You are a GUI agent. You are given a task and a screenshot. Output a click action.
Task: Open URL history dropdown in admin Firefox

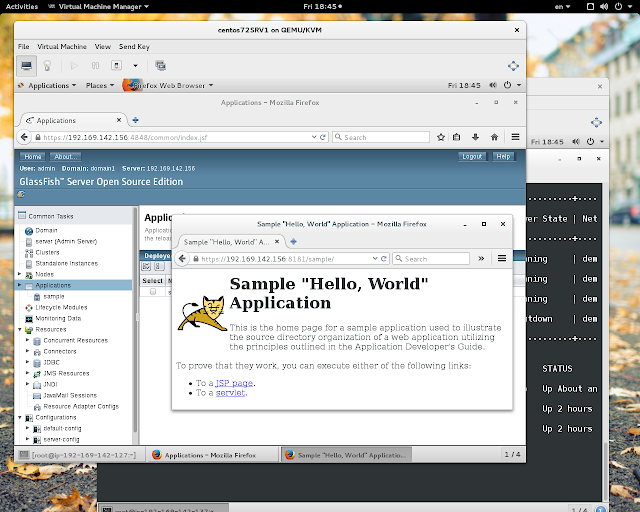[314, 137]
